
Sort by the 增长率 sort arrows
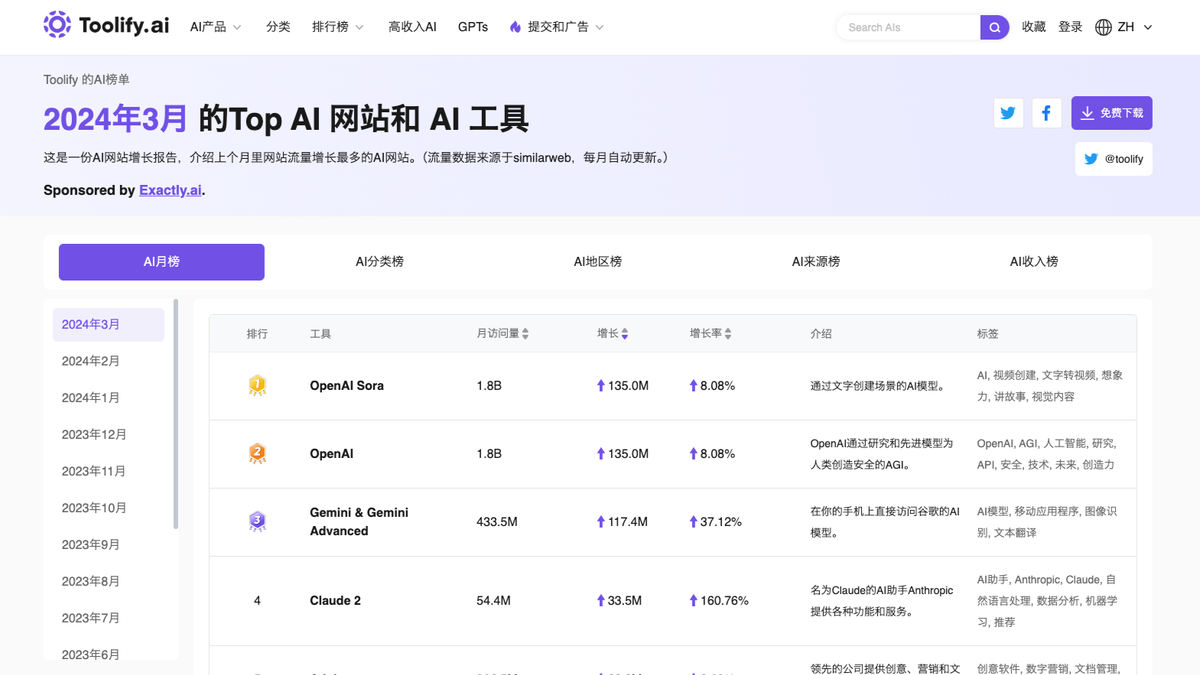coord(728,334)
